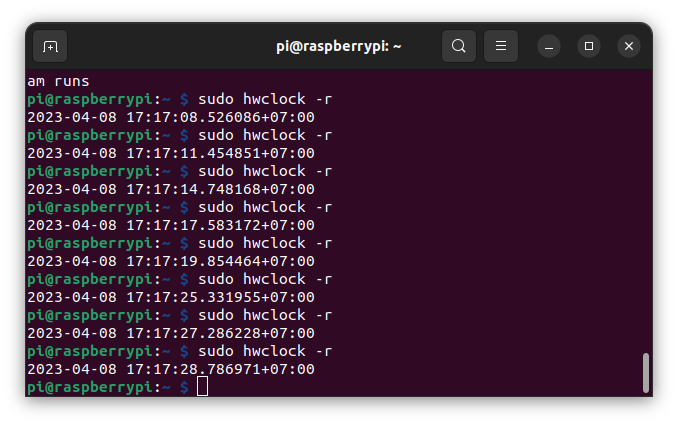Open the terminal search

pyautogui.click(x=459, y=46)
